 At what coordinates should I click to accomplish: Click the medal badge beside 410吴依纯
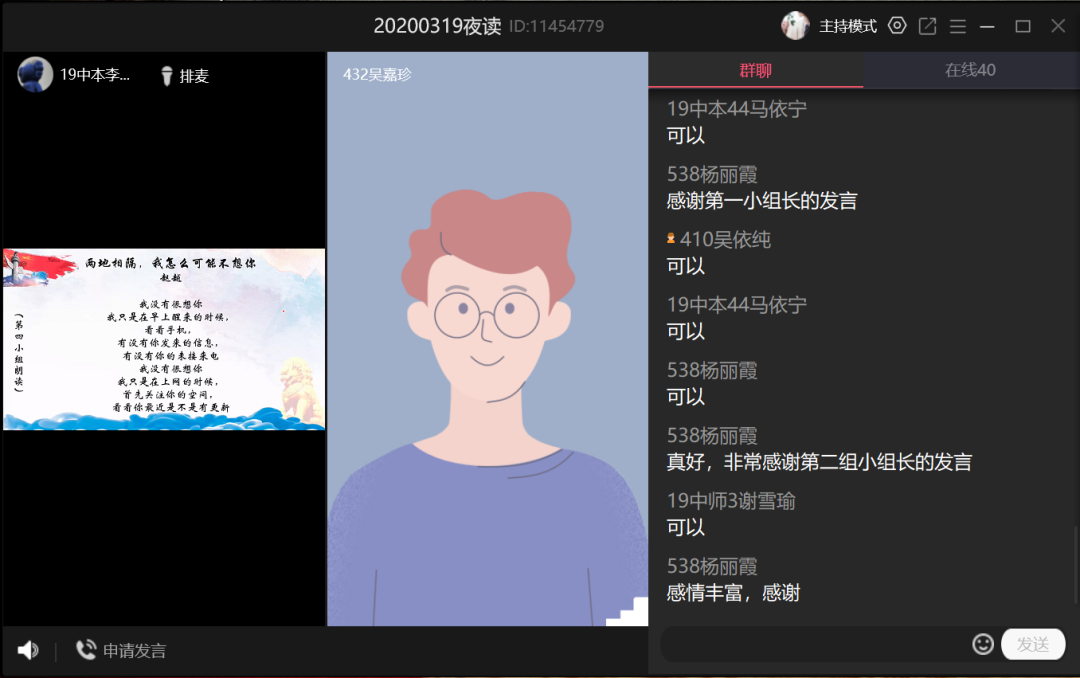[671, 239]
